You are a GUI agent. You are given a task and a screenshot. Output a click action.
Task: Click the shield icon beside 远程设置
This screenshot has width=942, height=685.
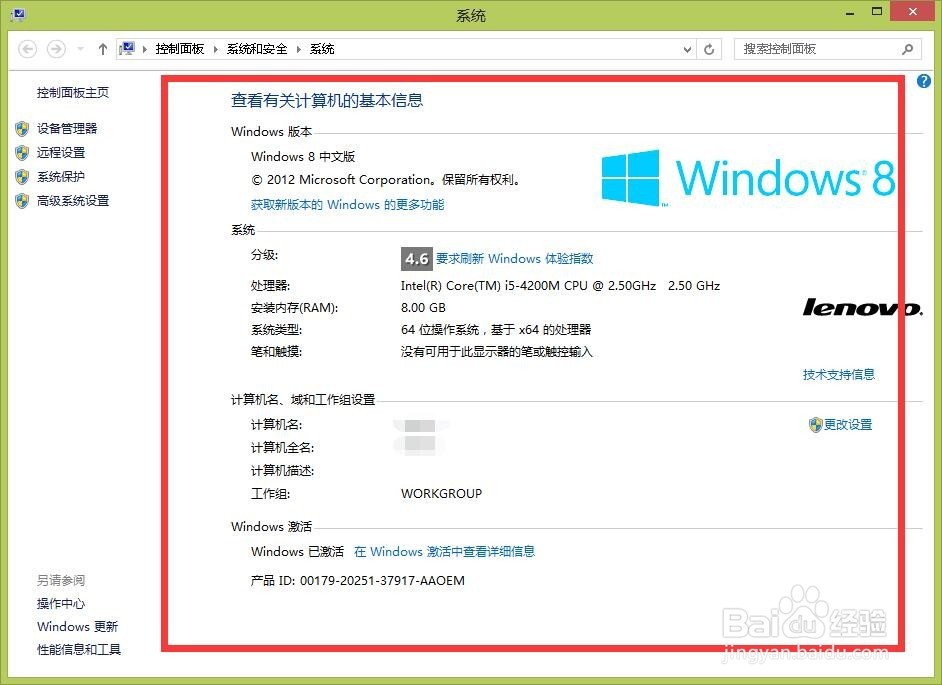click(x=22, y=153)
